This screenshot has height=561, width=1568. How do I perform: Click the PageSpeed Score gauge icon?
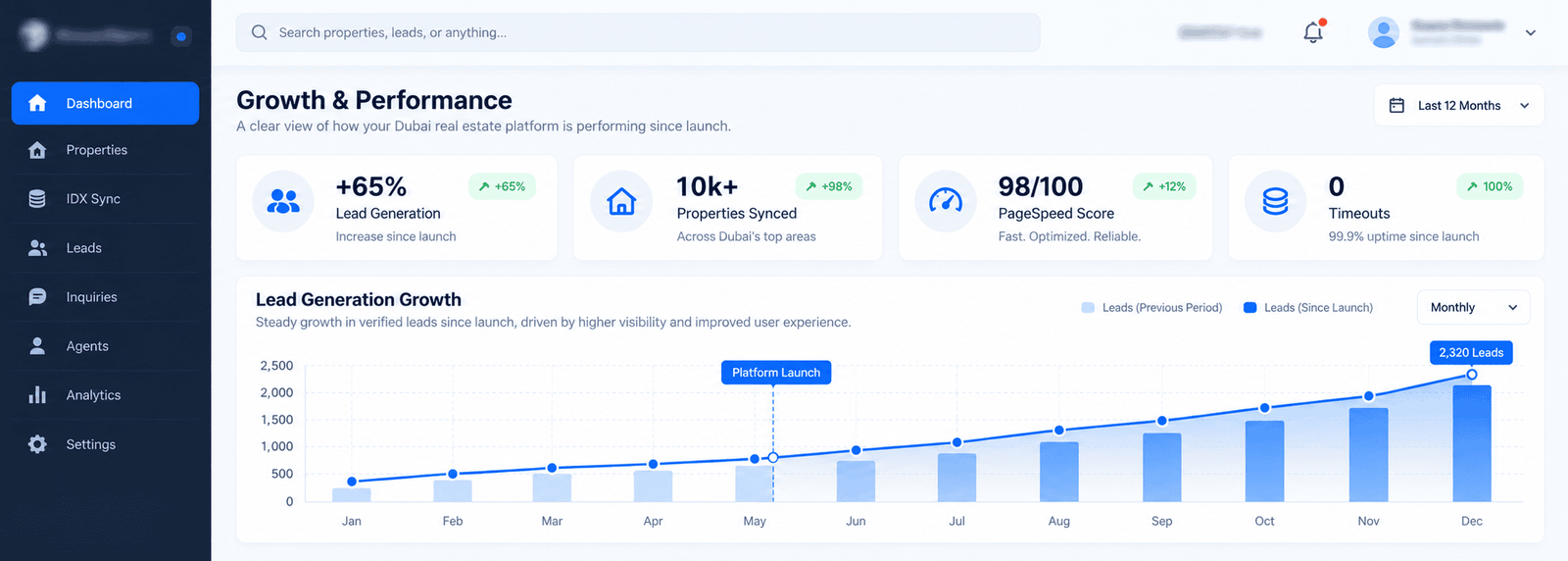(946, 201)
